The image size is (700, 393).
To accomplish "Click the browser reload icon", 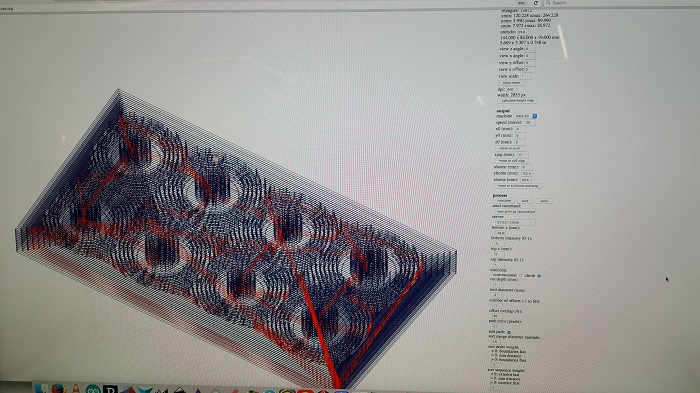I will click(536, 3).
